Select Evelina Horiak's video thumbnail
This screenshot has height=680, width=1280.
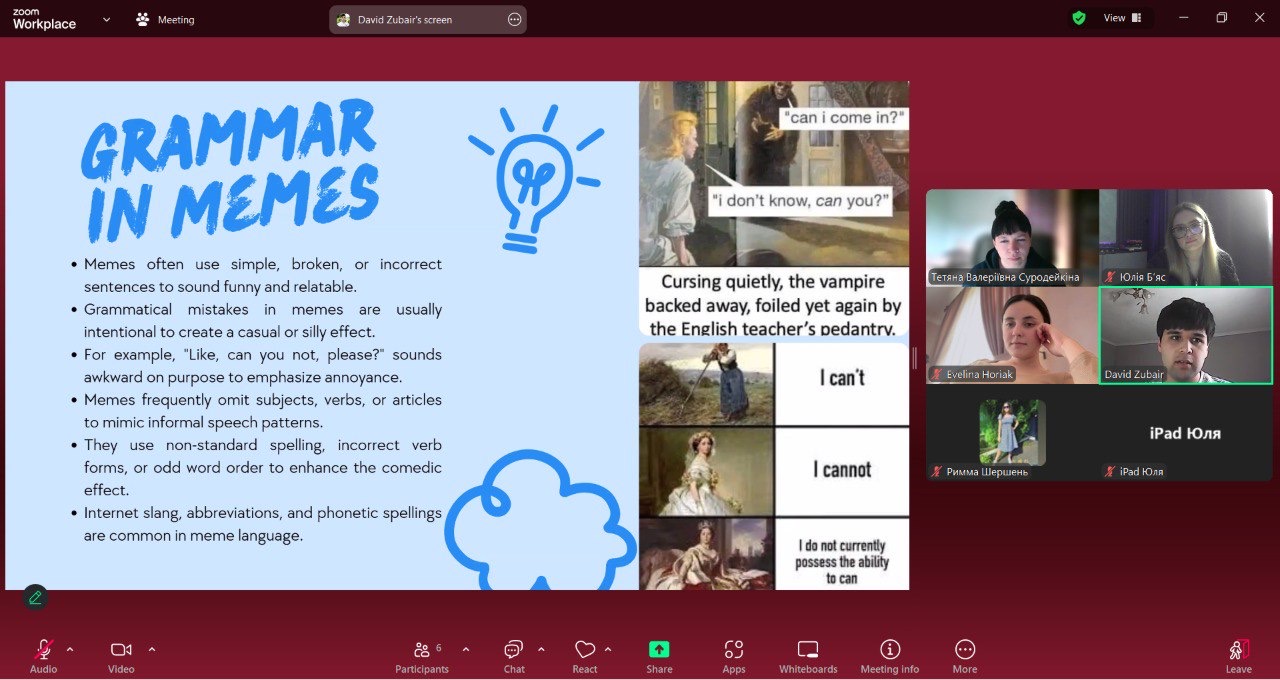point(1012,336)
